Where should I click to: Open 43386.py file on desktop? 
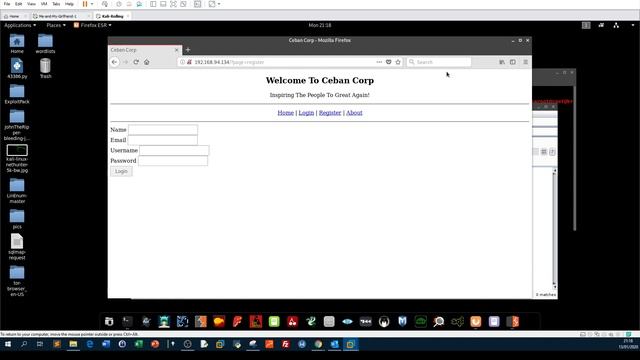tap(17, 69)
